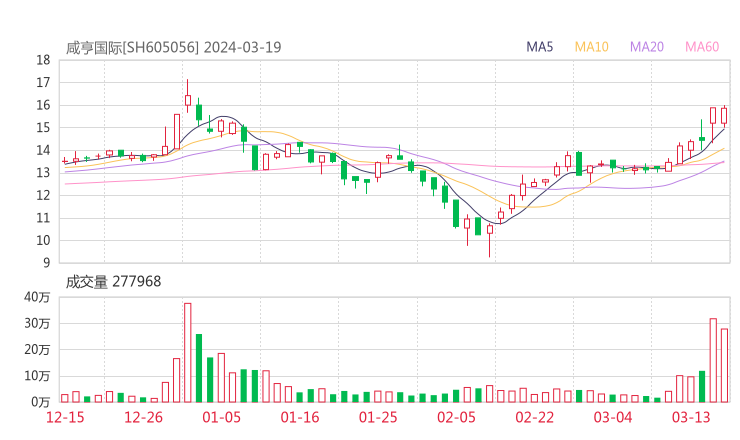Click the red candlestick peaking above 17
The image size is (740, 440).
[x=188, y=96]
